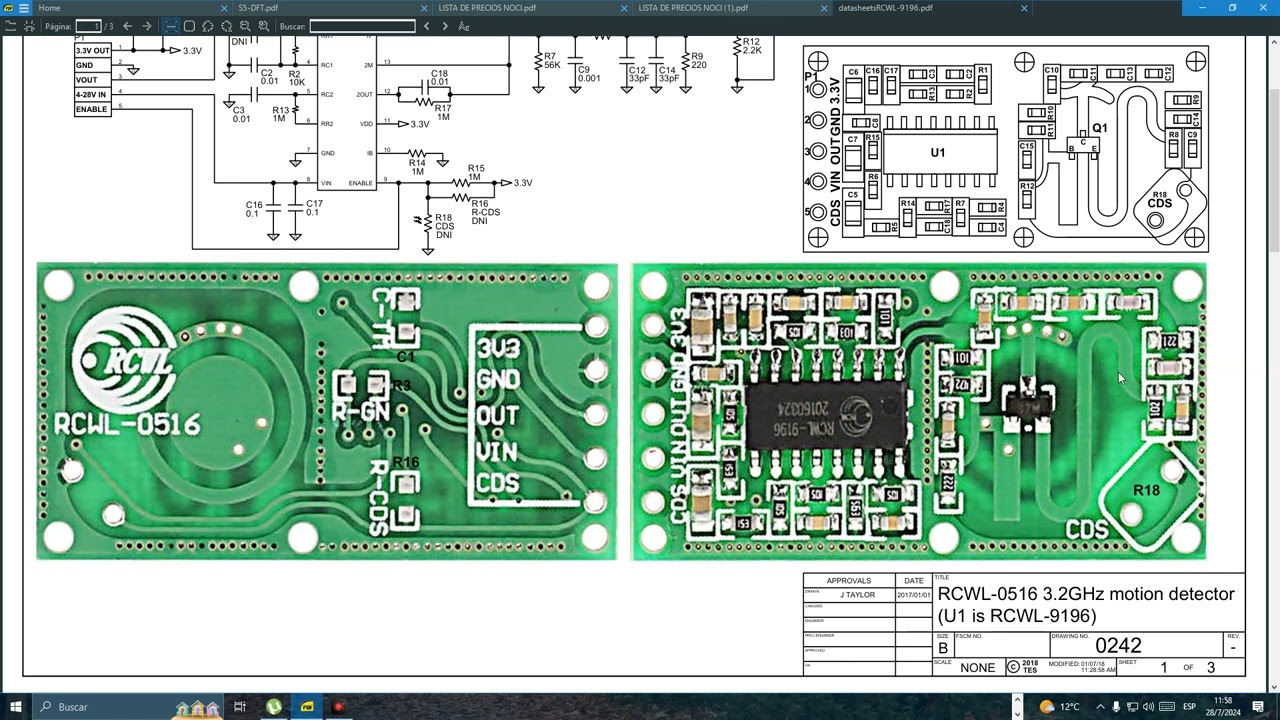This screenshot has width=1280, height=720.
Task: Click the RCWL-0516 label on the PCB photo
Action: 127,424
